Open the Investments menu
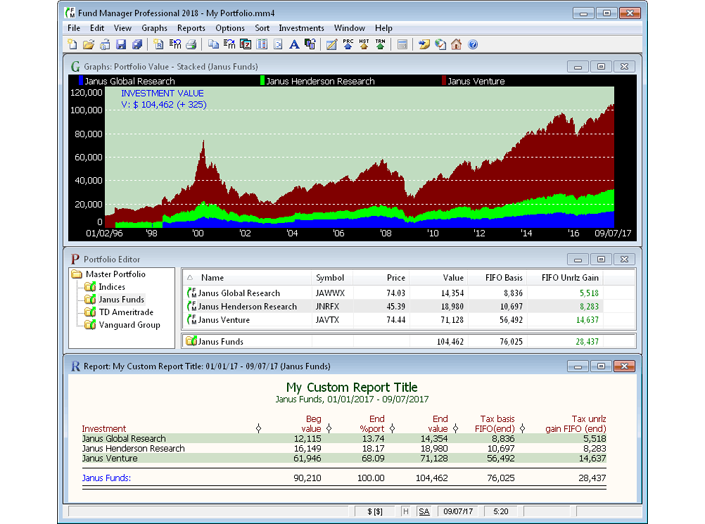 coord(301,28)
